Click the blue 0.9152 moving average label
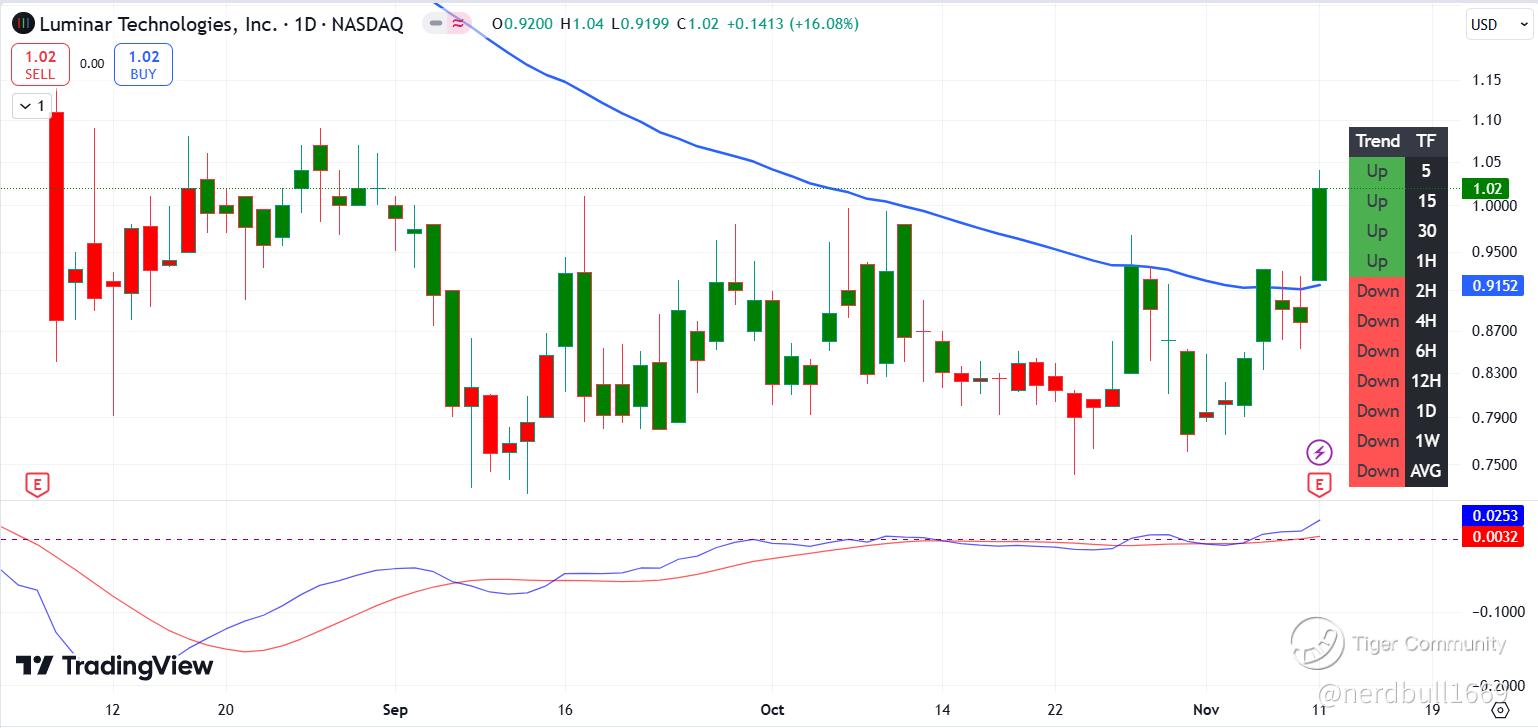The width and height of the screenshot is (1538, 728). 1492,285
